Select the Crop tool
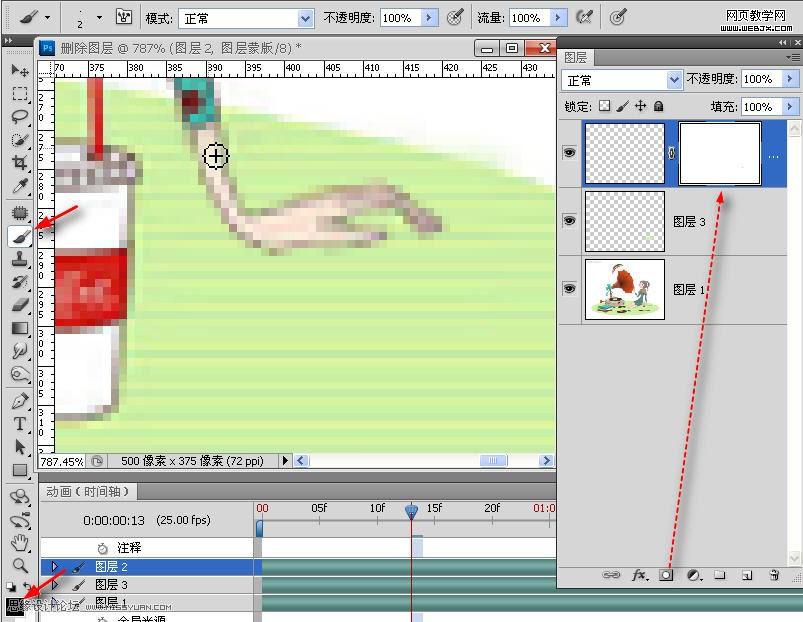The height and width of the screenshot is (622, 803). click(x=19, y=163)
